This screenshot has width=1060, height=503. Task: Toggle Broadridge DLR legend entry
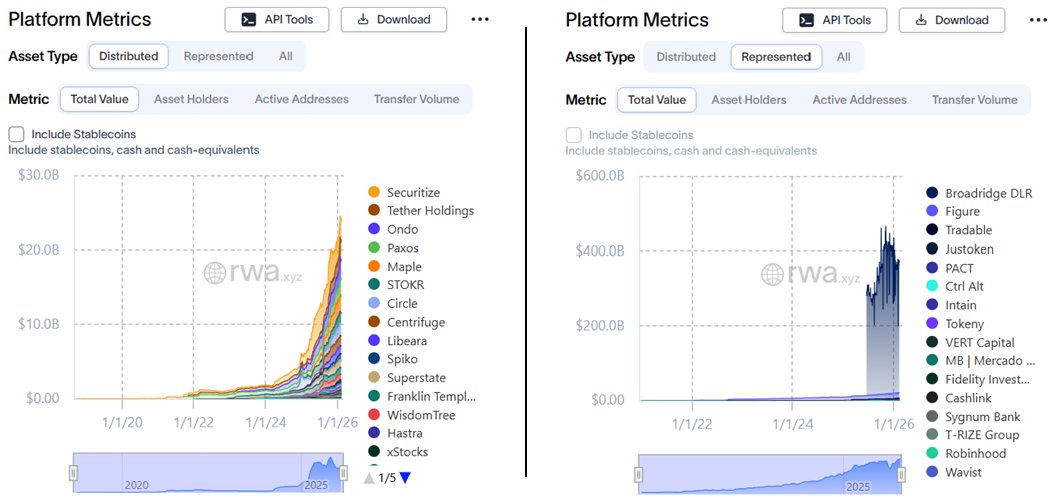click(x=980, y=193)
